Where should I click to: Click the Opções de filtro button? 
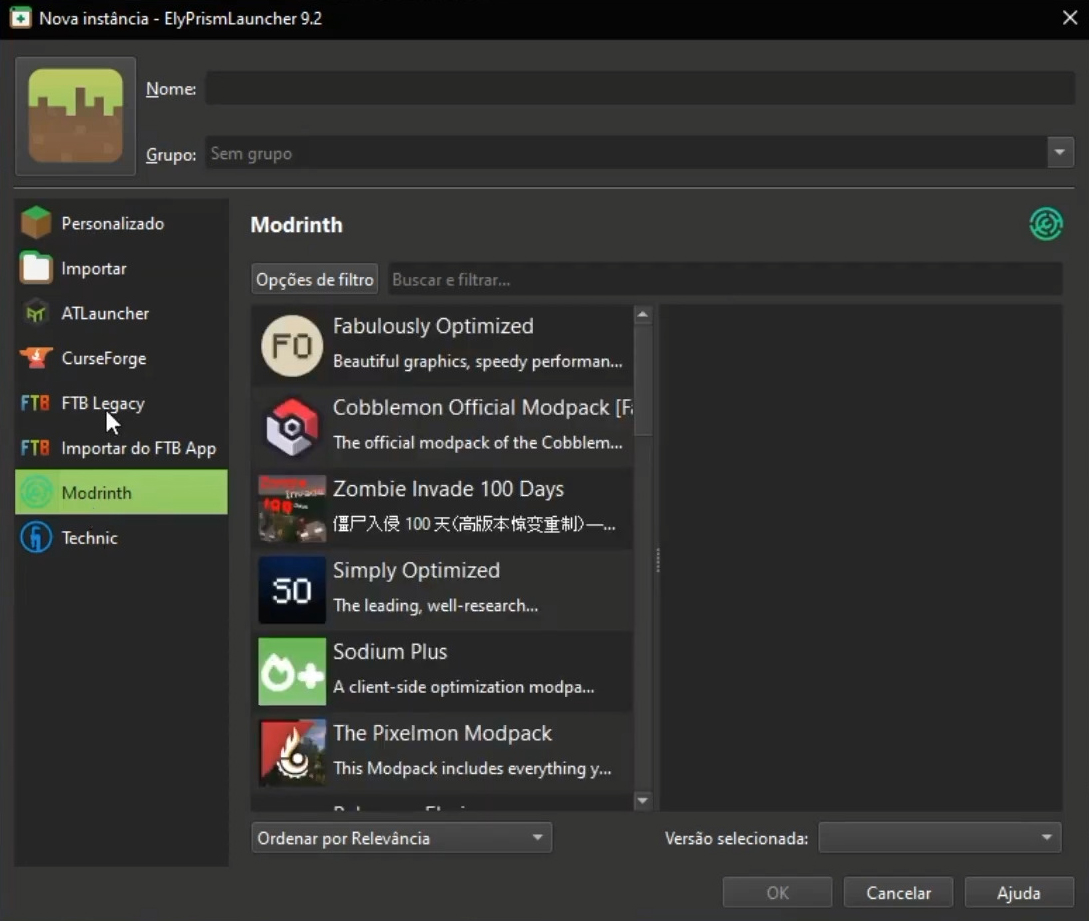click(x=315, y=279)
